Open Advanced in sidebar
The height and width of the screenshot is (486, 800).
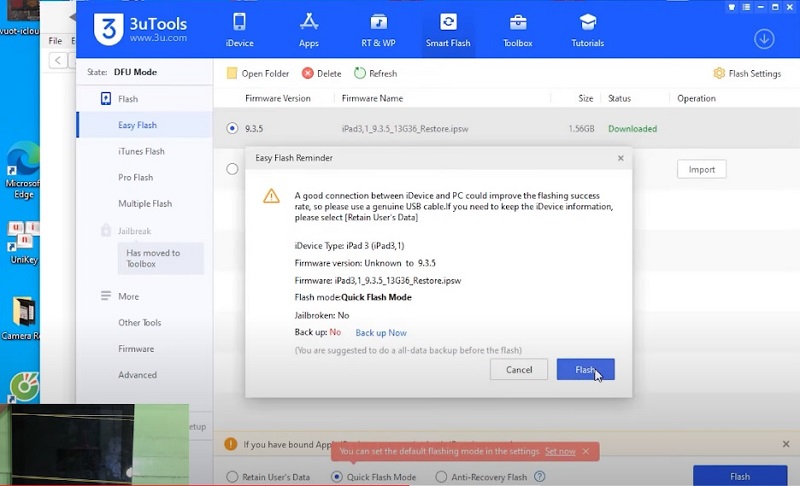click(137, 375)
